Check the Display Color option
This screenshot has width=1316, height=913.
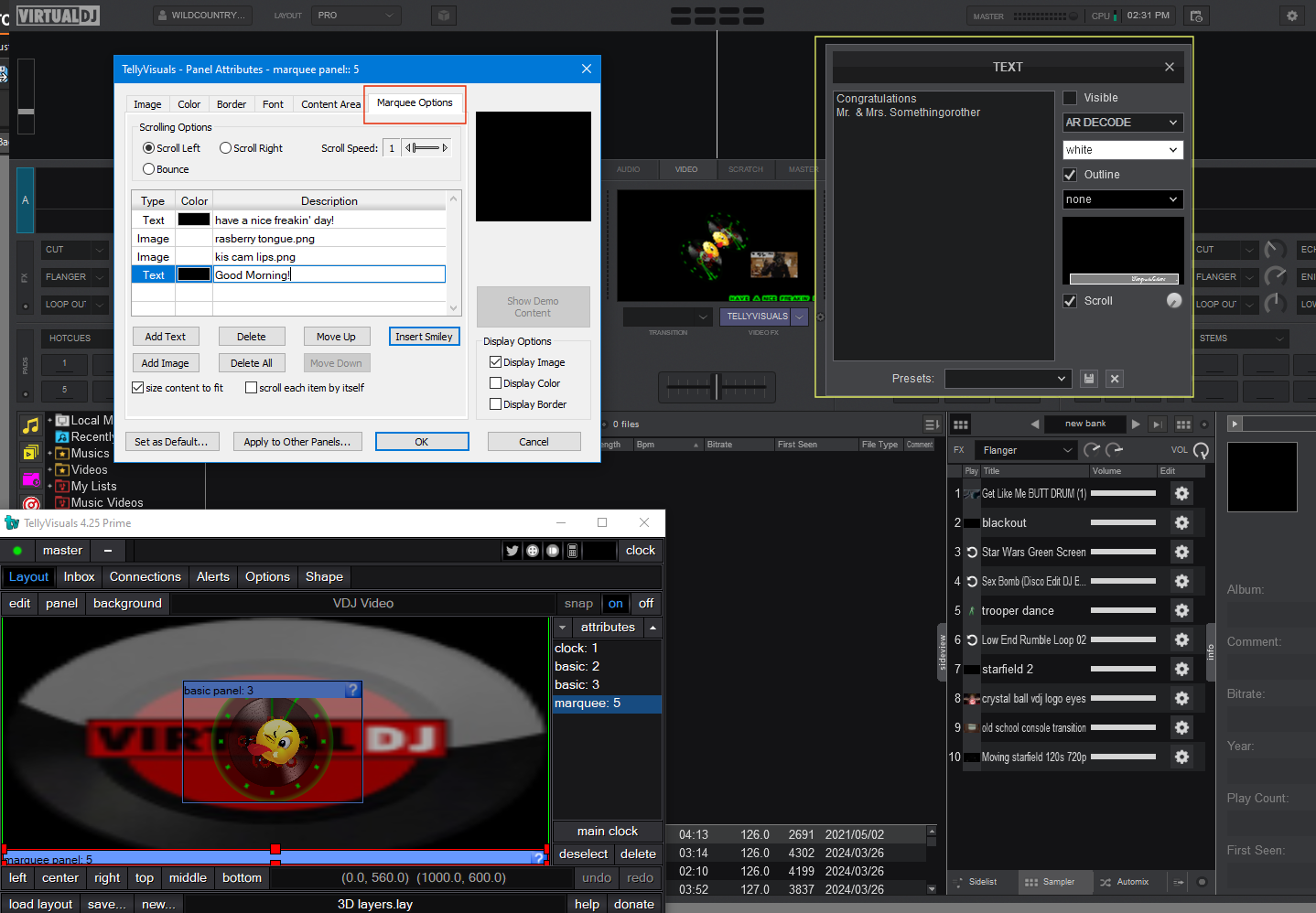pos(495,383)
